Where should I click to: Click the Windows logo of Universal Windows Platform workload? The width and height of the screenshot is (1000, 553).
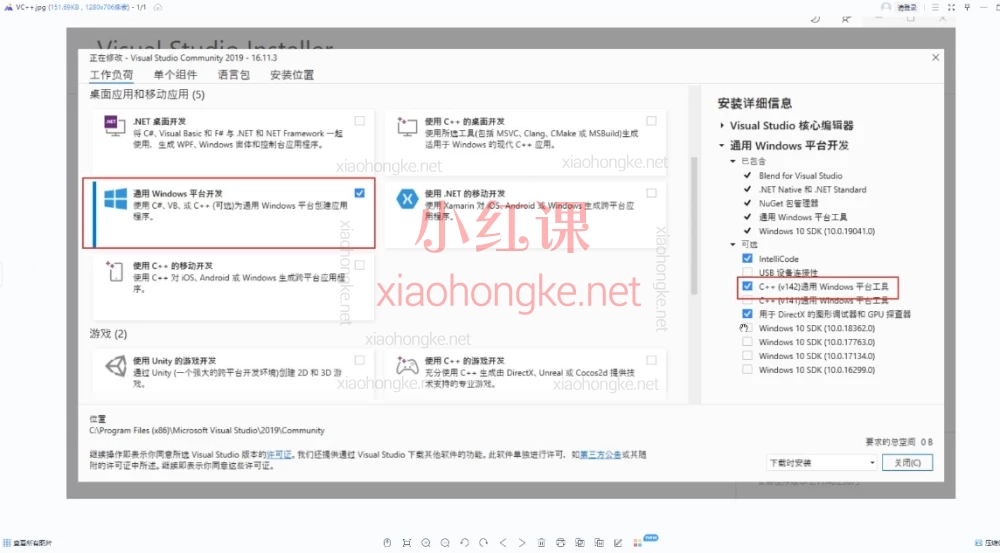point(115,199)
